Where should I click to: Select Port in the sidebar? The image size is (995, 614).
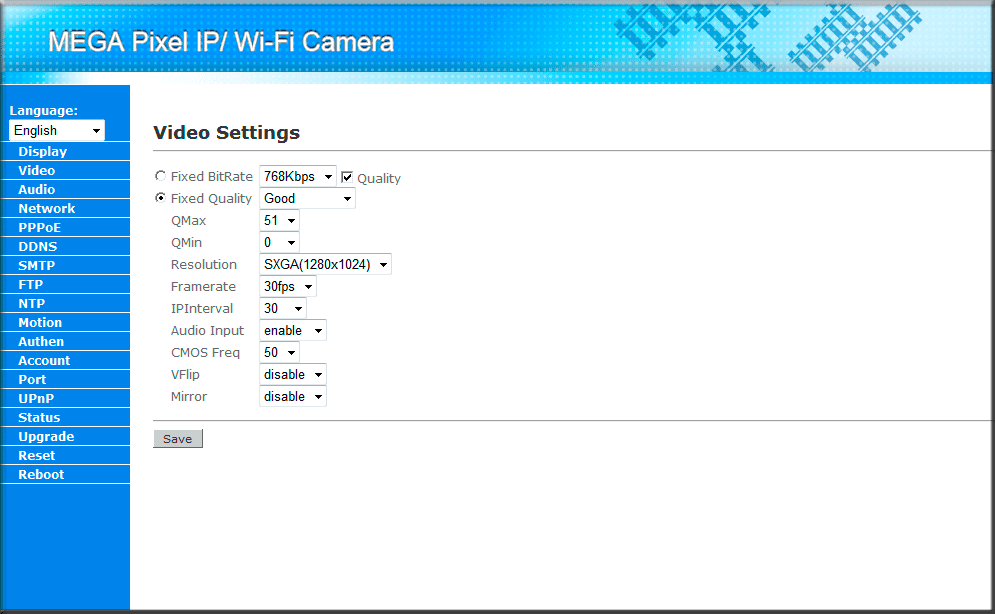(65, 379)
